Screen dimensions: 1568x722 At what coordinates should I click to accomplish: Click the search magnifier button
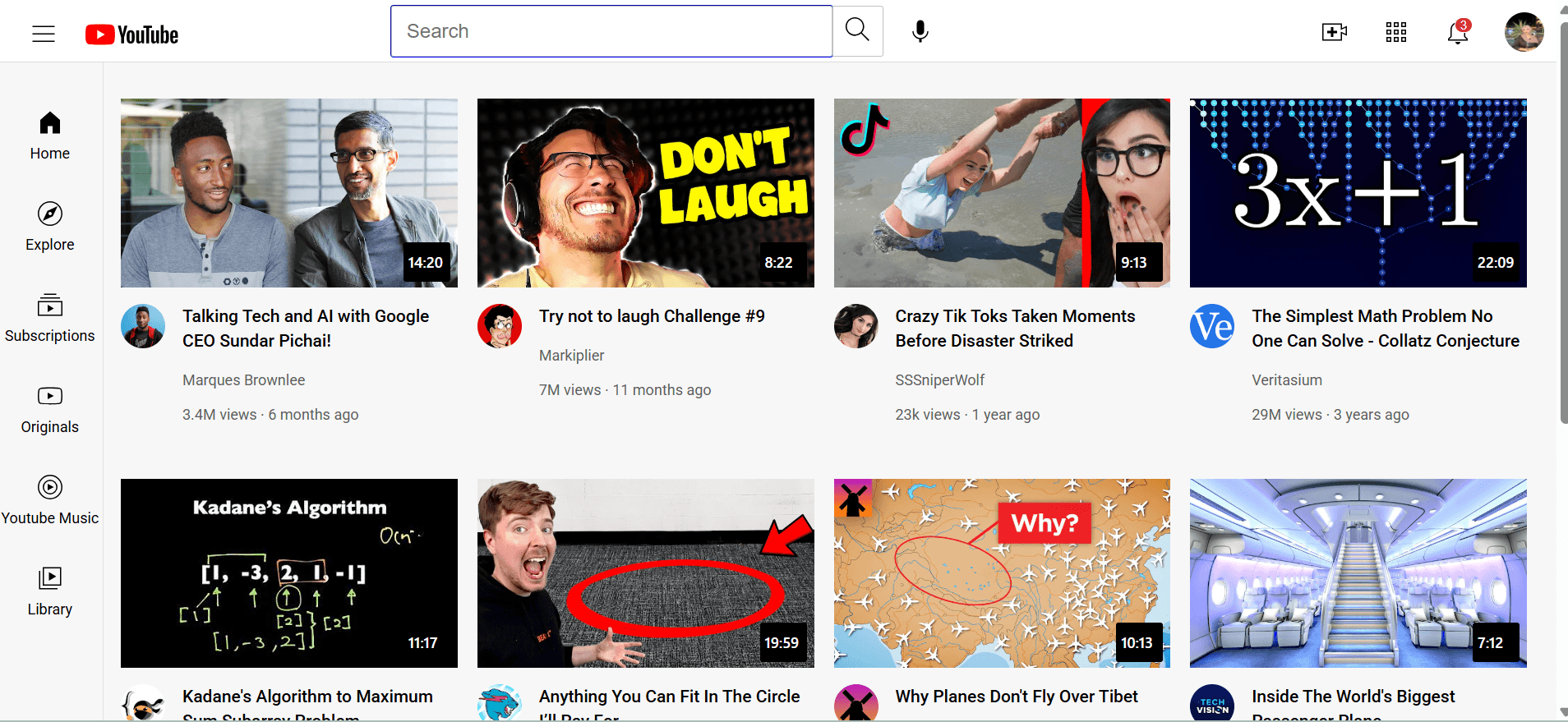(x=858, y=31)
